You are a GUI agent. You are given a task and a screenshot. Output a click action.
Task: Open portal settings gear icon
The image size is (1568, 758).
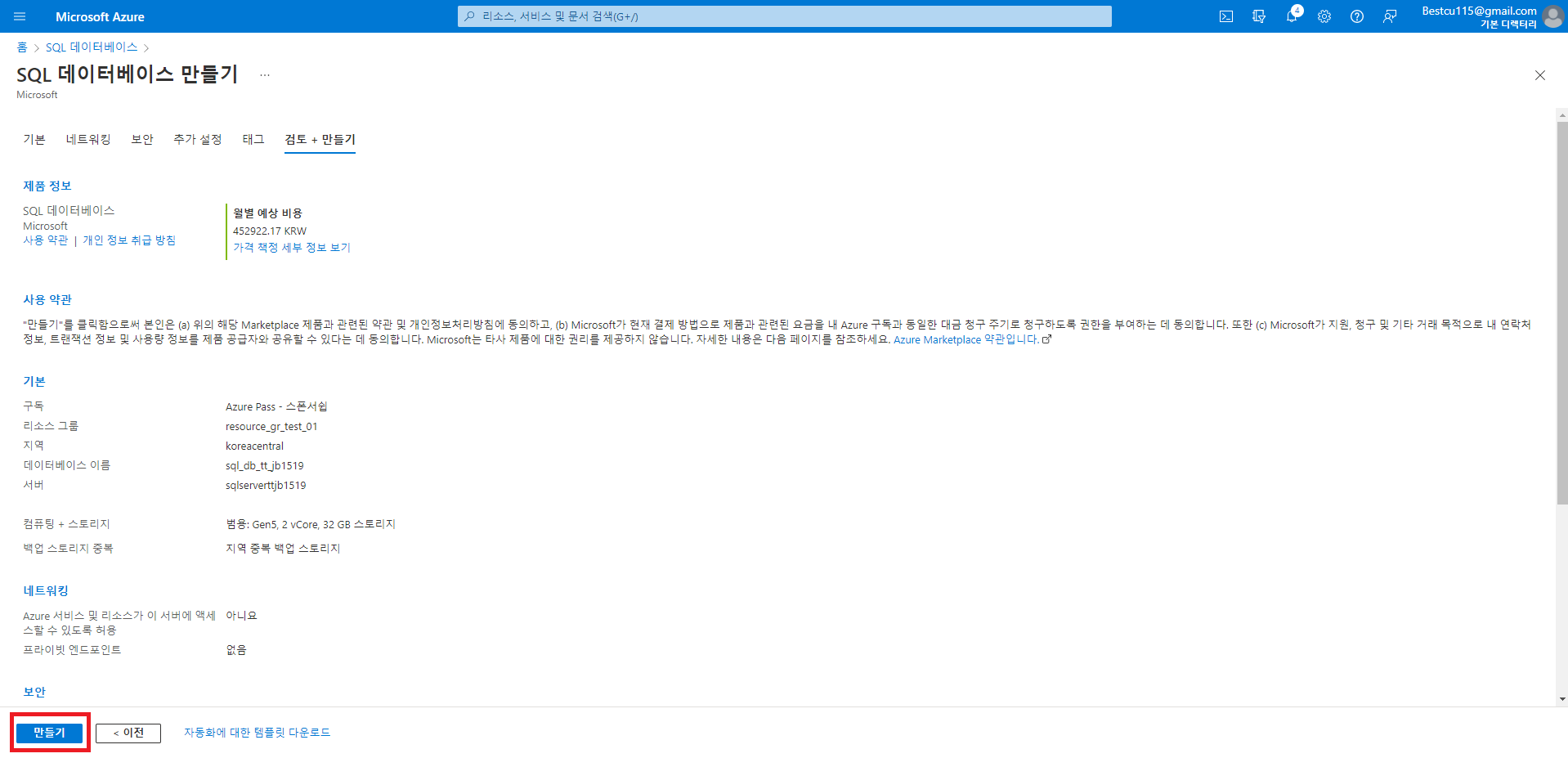click(x=1324, y=16)
